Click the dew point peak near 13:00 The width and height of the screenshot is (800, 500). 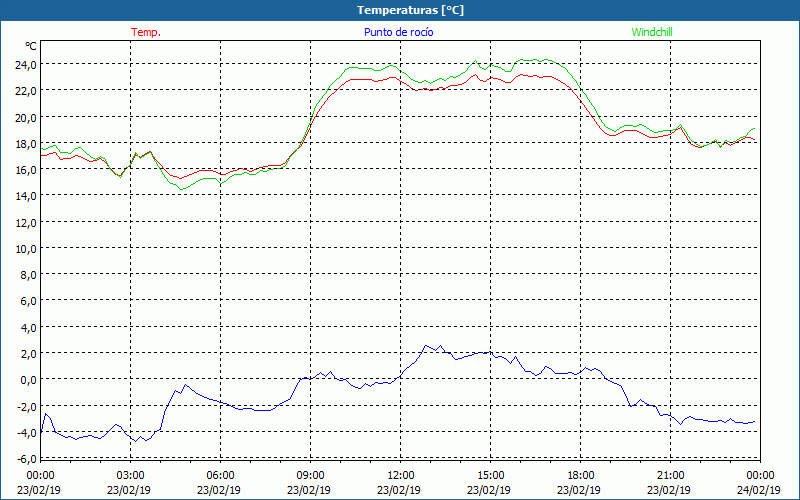[426, 345]
